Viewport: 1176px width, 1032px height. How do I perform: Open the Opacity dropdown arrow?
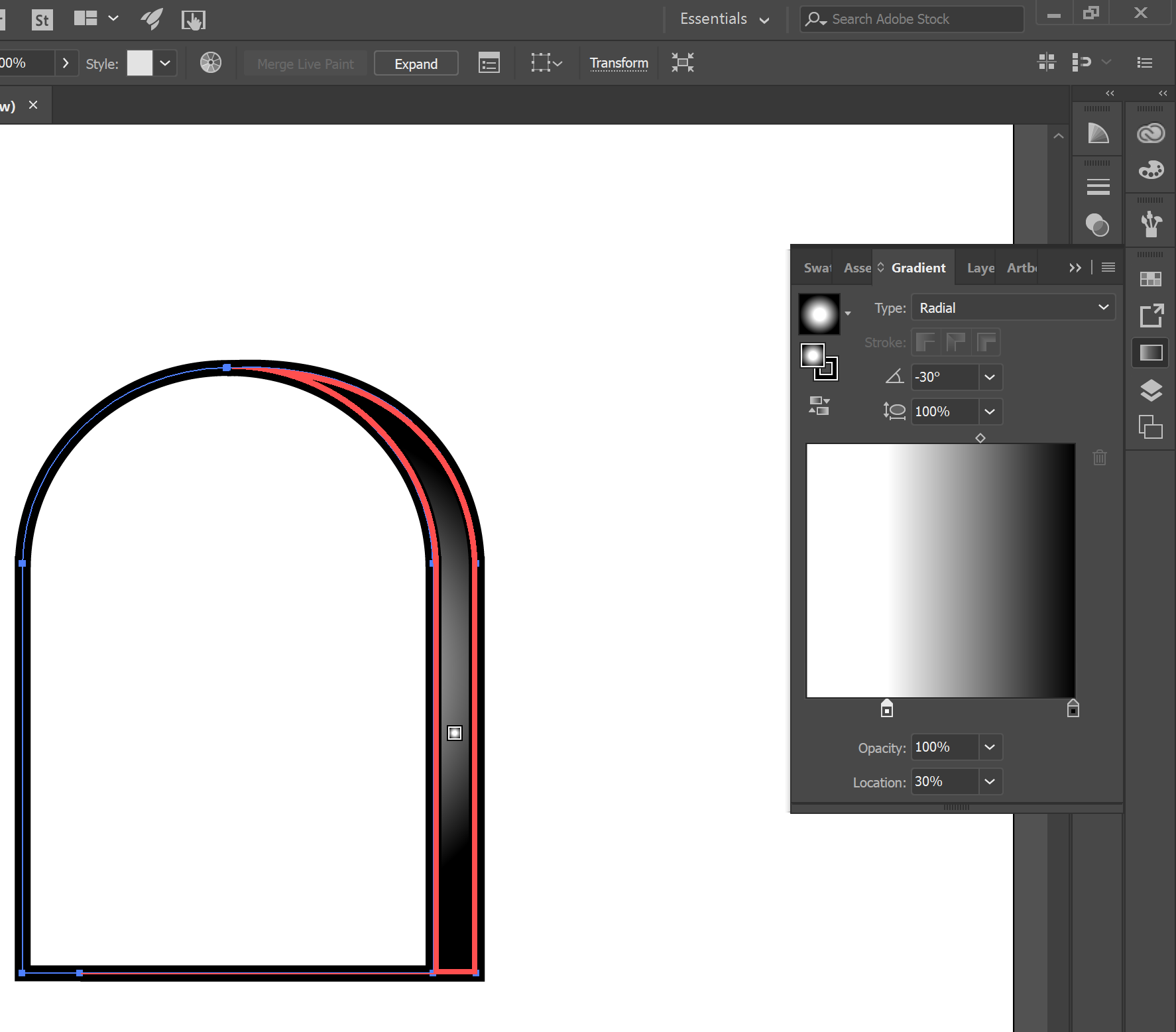(x=990, y=747)
